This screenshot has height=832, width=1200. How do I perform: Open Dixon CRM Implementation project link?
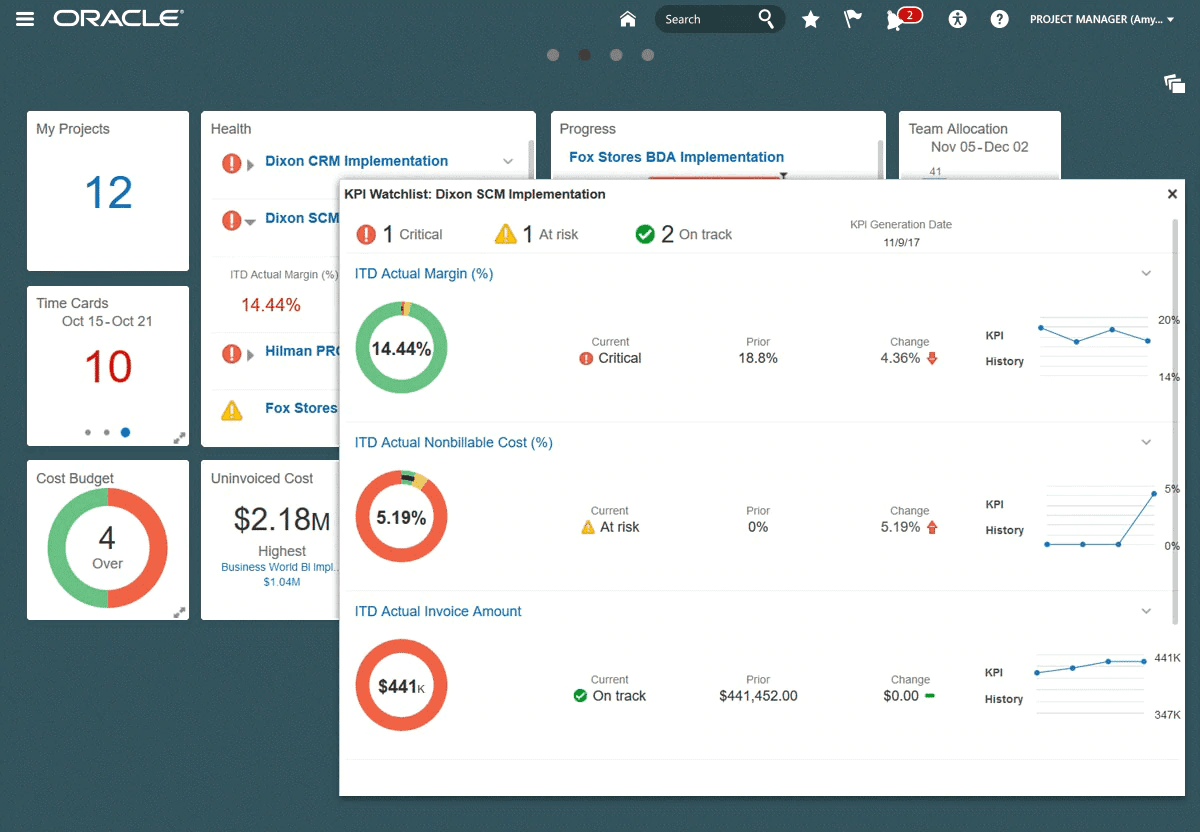356,161
